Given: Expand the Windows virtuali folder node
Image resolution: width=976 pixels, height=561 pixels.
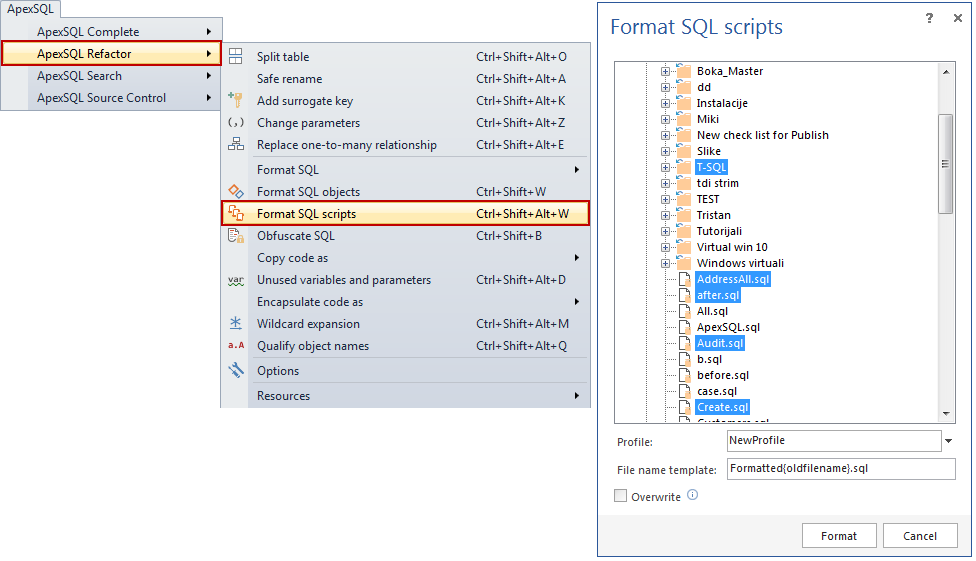Looking at the screenshot, I should click(665, 263).
